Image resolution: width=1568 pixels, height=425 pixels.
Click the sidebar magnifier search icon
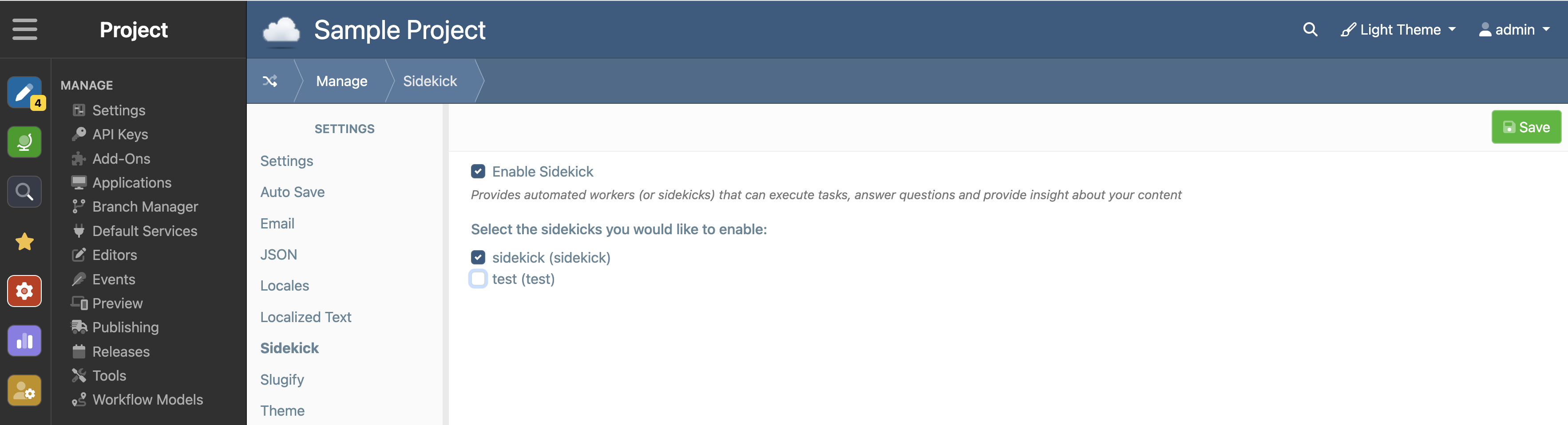(x=24, y=192)
